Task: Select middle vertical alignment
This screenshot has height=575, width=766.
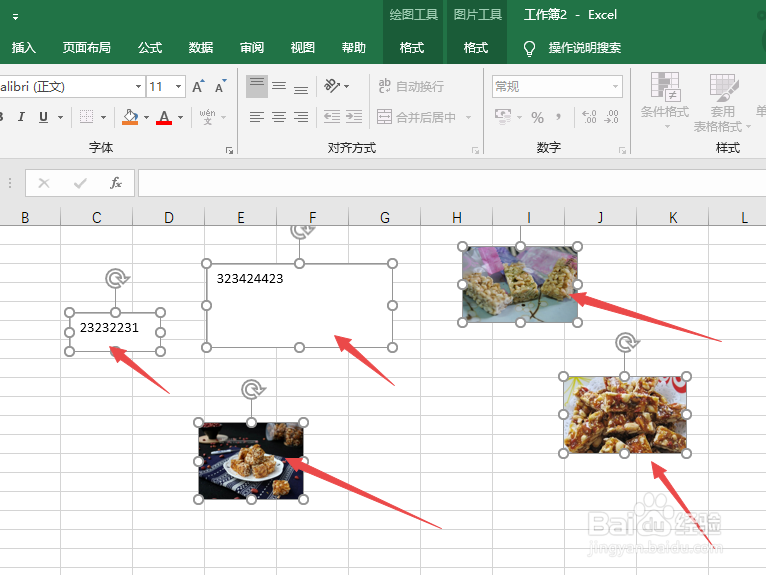Action: (x=279, y=86)
